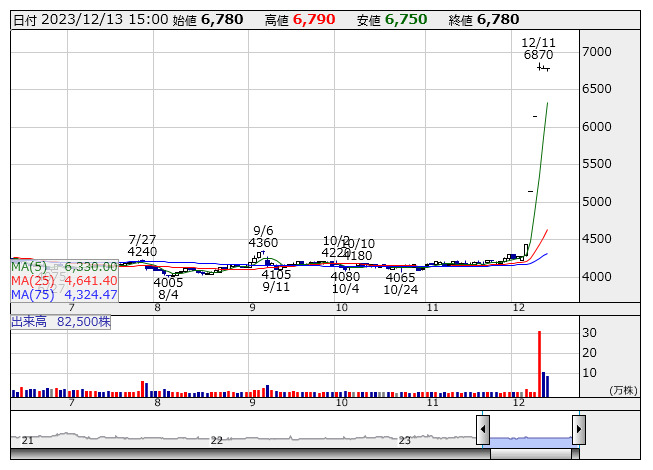Click the 出来高 82,500株 volume label
653x470 pixels.
click(x=61, y=322)
